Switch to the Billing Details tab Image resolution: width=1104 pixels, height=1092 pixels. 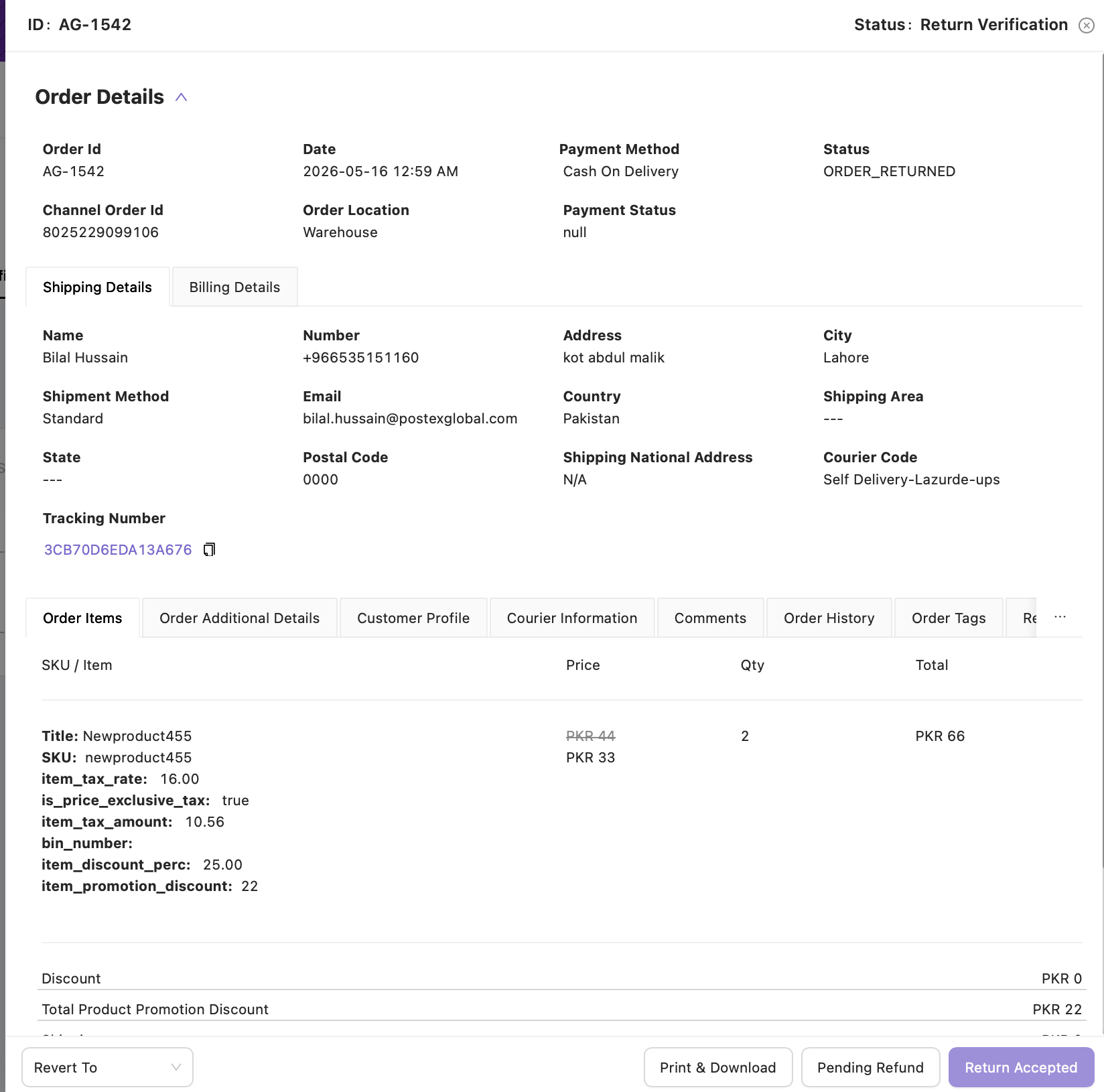click(234, 287)
